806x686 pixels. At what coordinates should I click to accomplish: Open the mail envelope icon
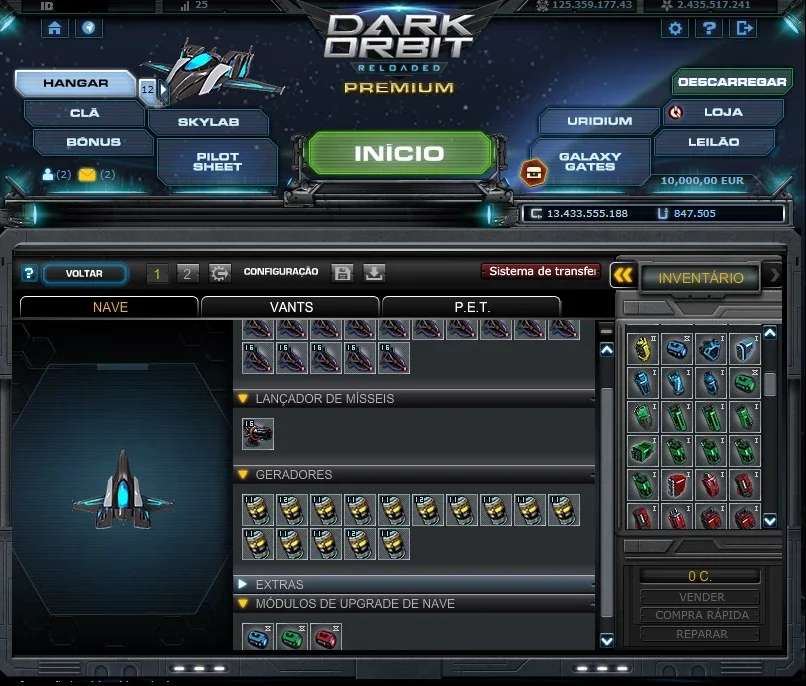click(87, 175)
